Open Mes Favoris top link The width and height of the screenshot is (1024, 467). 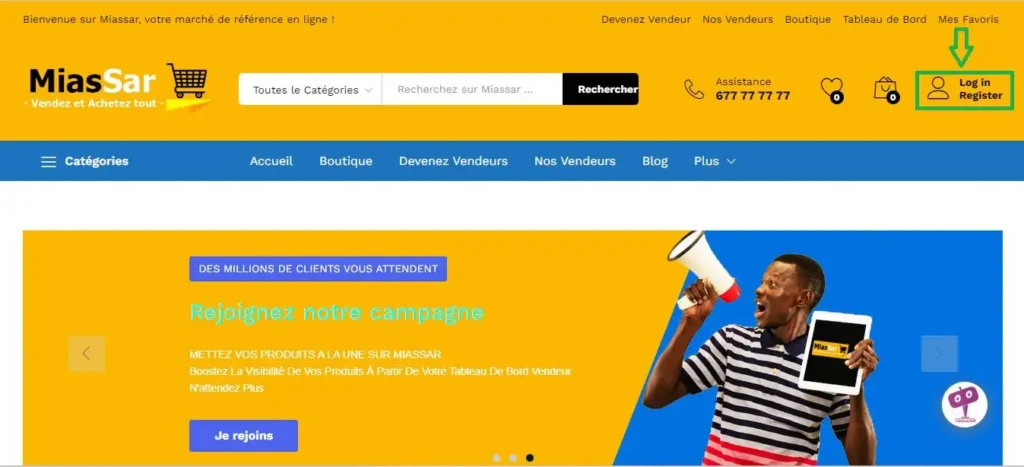[968, 20]
